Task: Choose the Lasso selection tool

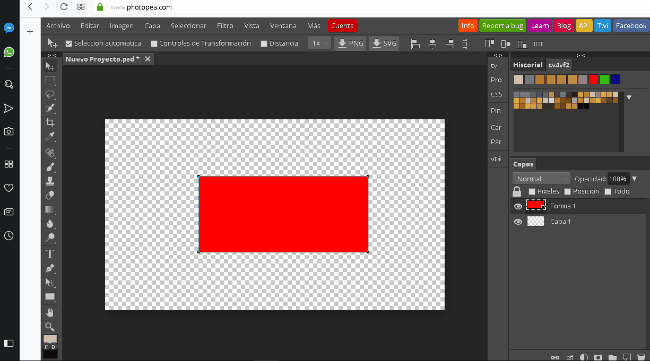Action: [x=50, y=94]
